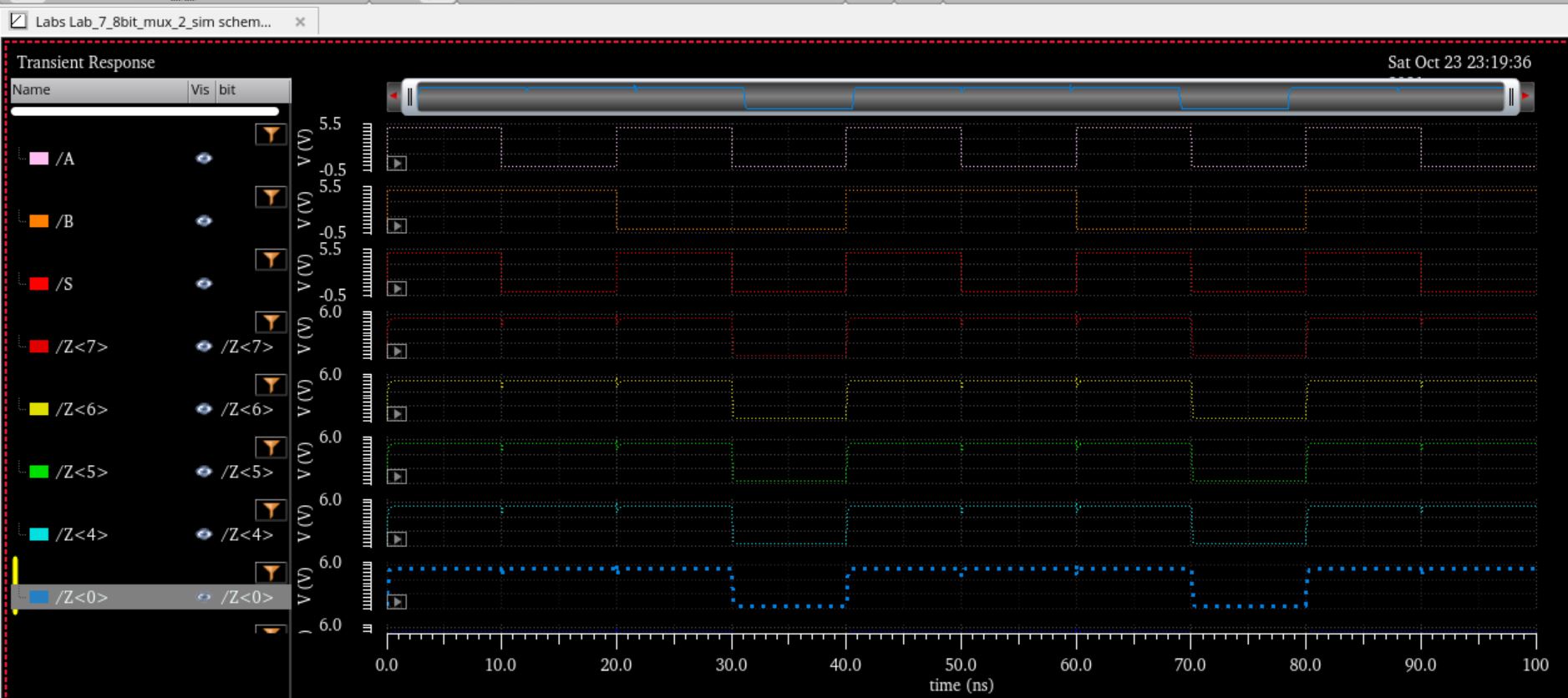Viewport: 1568px width, 698px height.
Task: Click the left handle of the zoom range bar
Action: pos(409,97)
